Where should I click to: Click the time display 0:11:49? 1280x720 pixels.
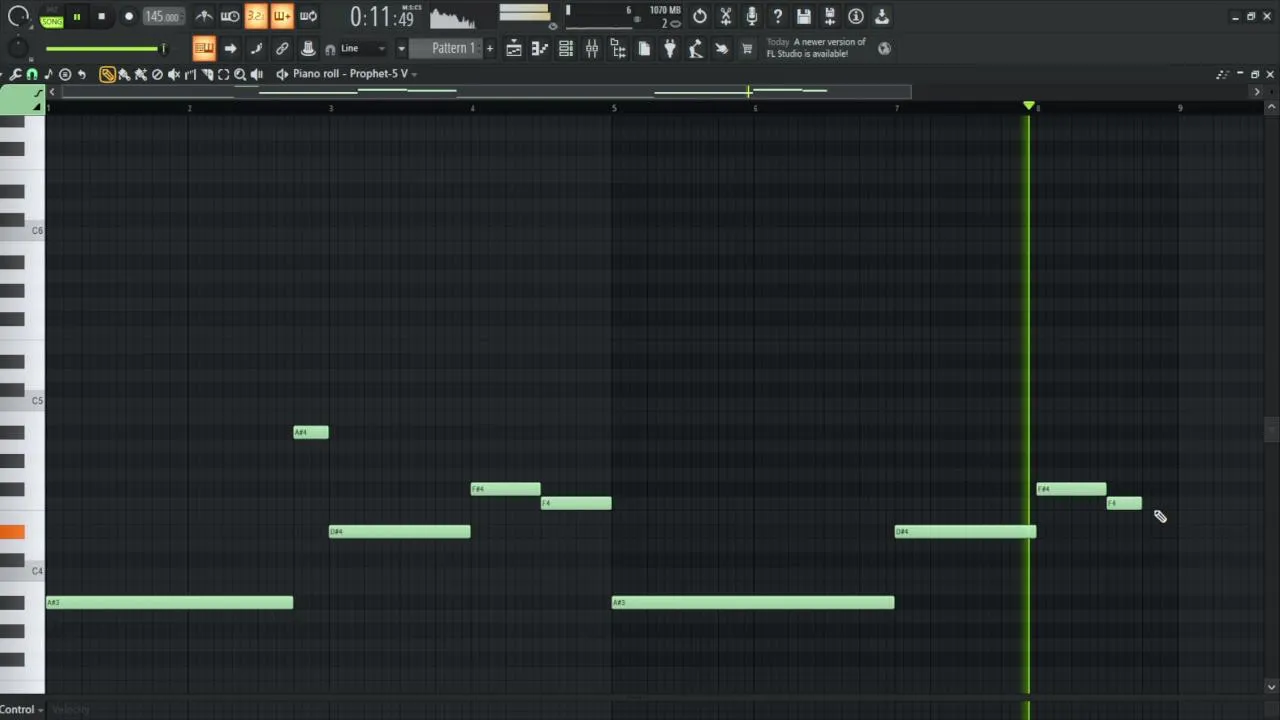coord(382,17)
